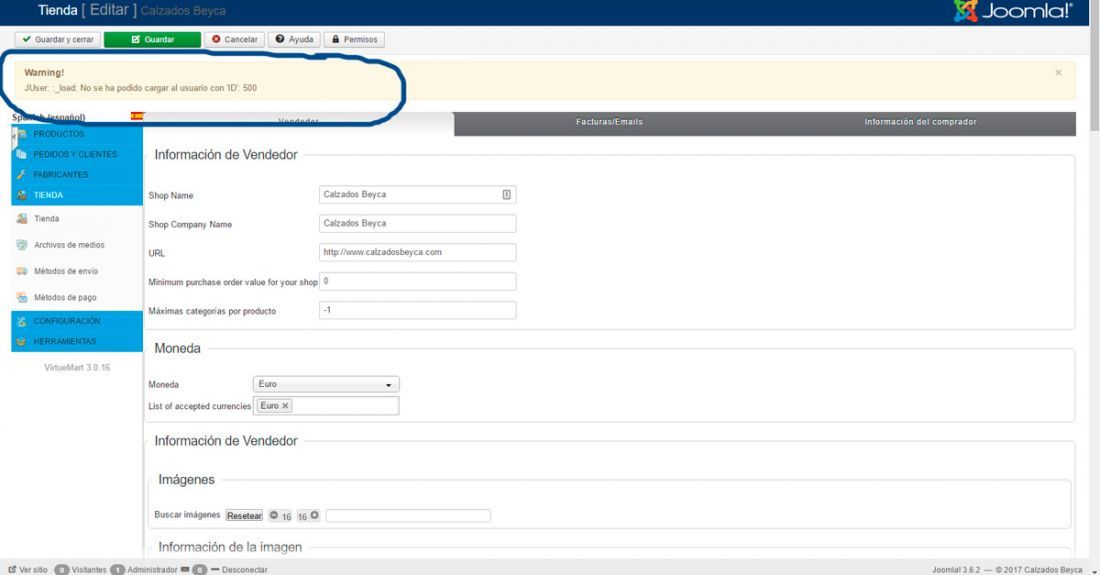
Task: Click the Minimum purchase order value field
Action: coord(417,281)
